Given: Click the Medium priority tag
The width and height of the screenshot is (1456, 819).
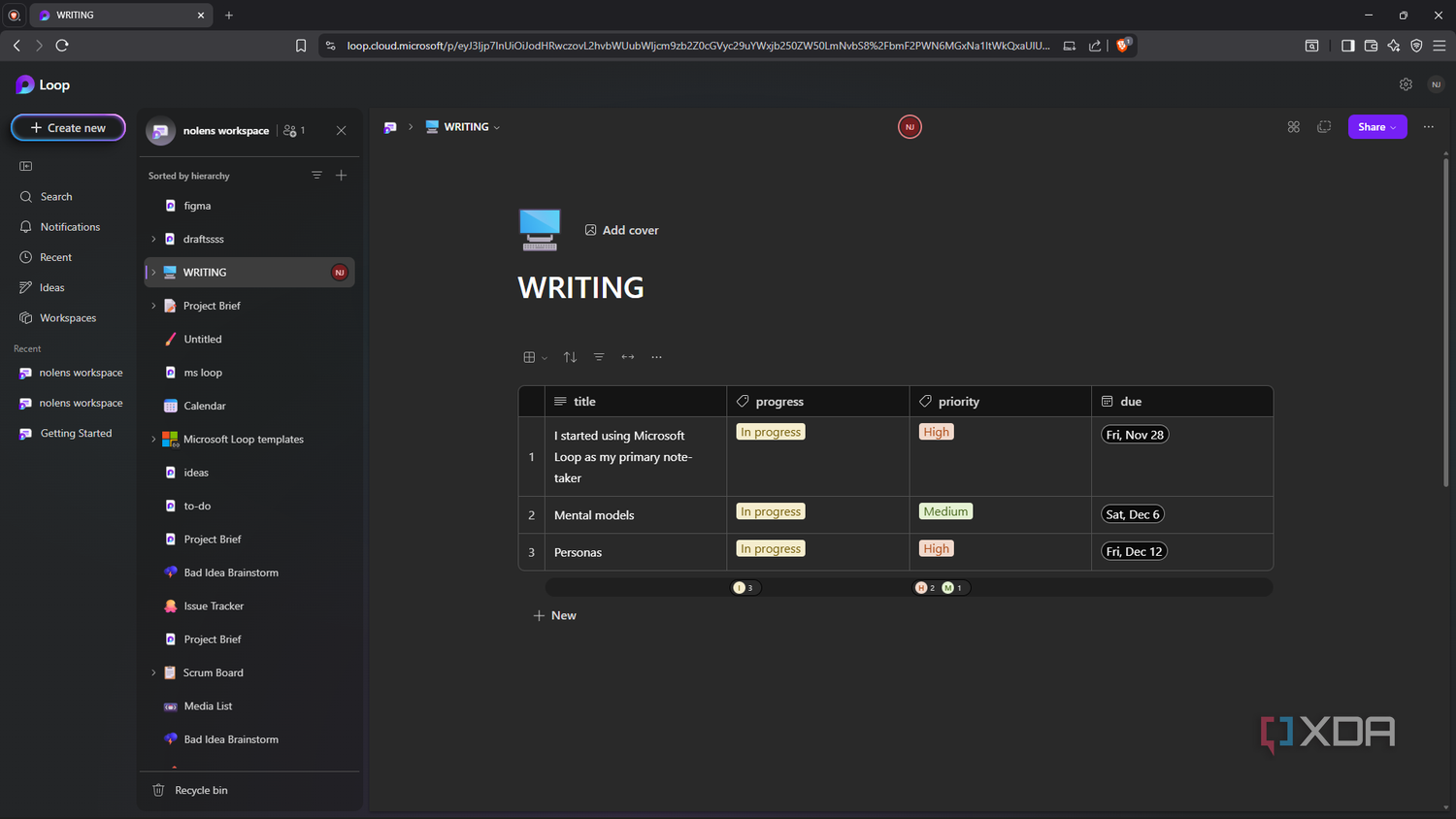Looking at the screenshot, I should point(945,511).
